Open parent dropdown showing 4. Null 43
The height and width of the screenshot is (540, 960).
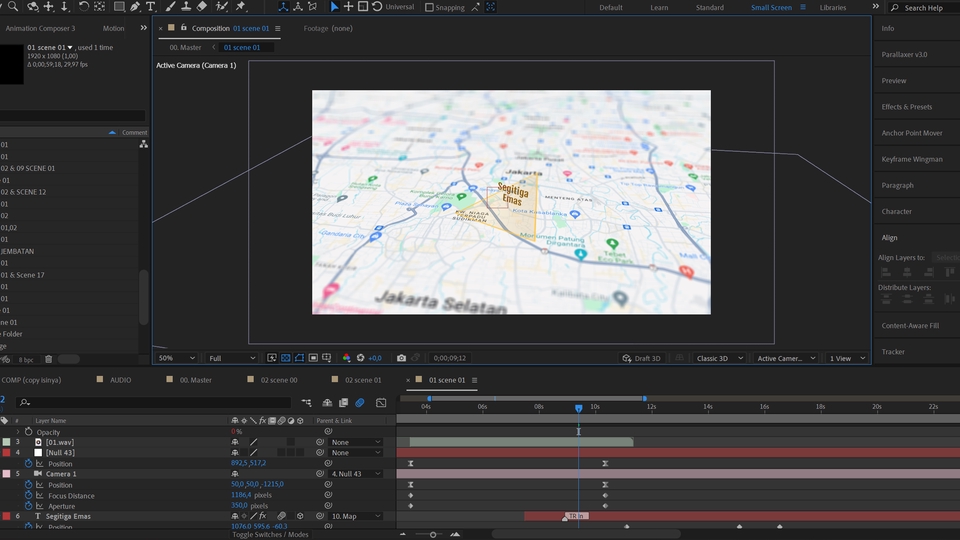tap(355, 474)
